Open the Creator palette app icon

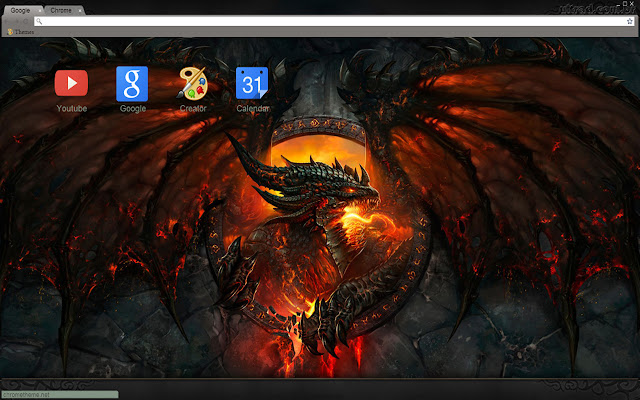pos(192,83)
